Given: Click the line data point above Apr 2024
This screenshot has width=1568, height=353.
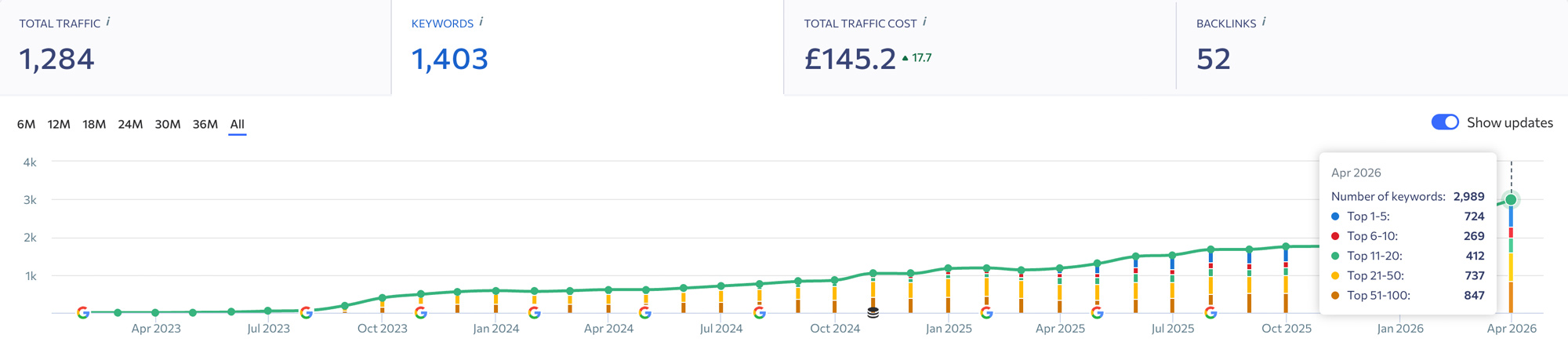Looking at the screenshot, I should (608, 289).
